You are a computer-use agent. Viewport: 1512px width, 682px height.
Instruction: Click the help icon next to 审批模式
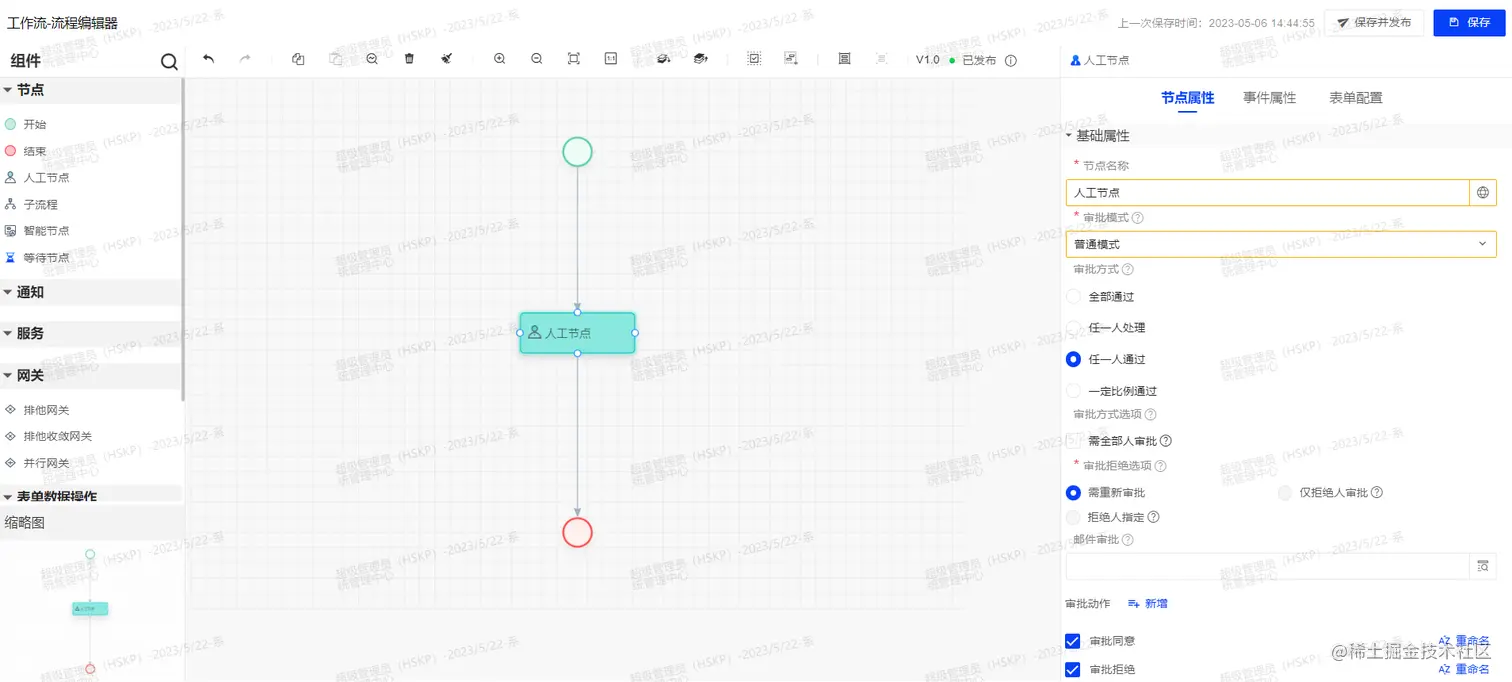click(x=1138, y=218)
